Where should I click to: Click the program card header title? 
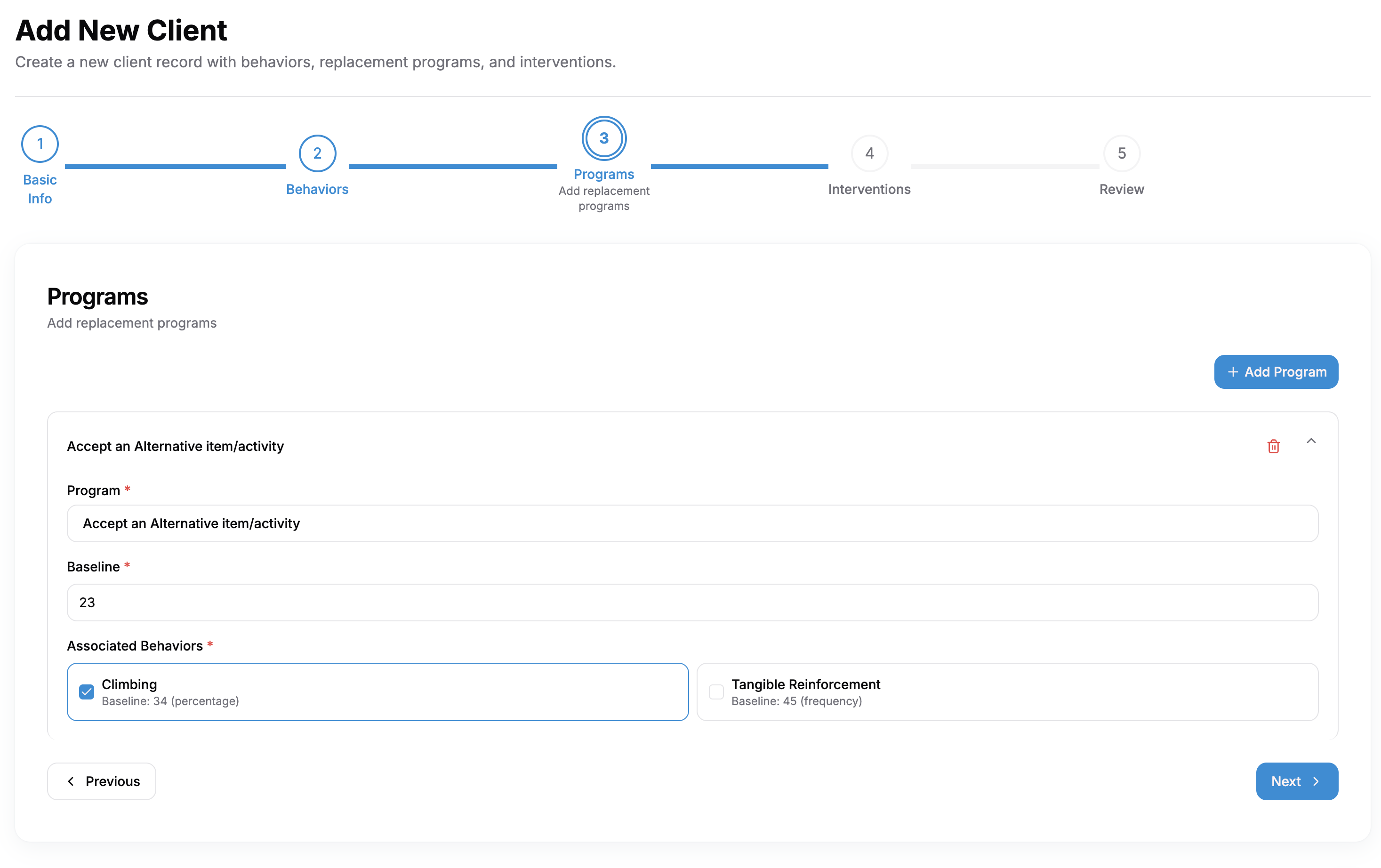tap(176, 446)
